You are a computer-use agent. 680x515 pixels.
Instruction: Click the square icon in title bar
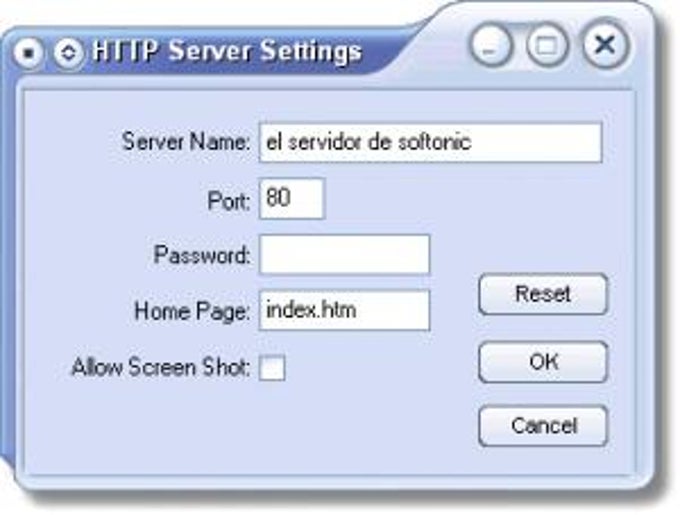click(x=28, y=53)
